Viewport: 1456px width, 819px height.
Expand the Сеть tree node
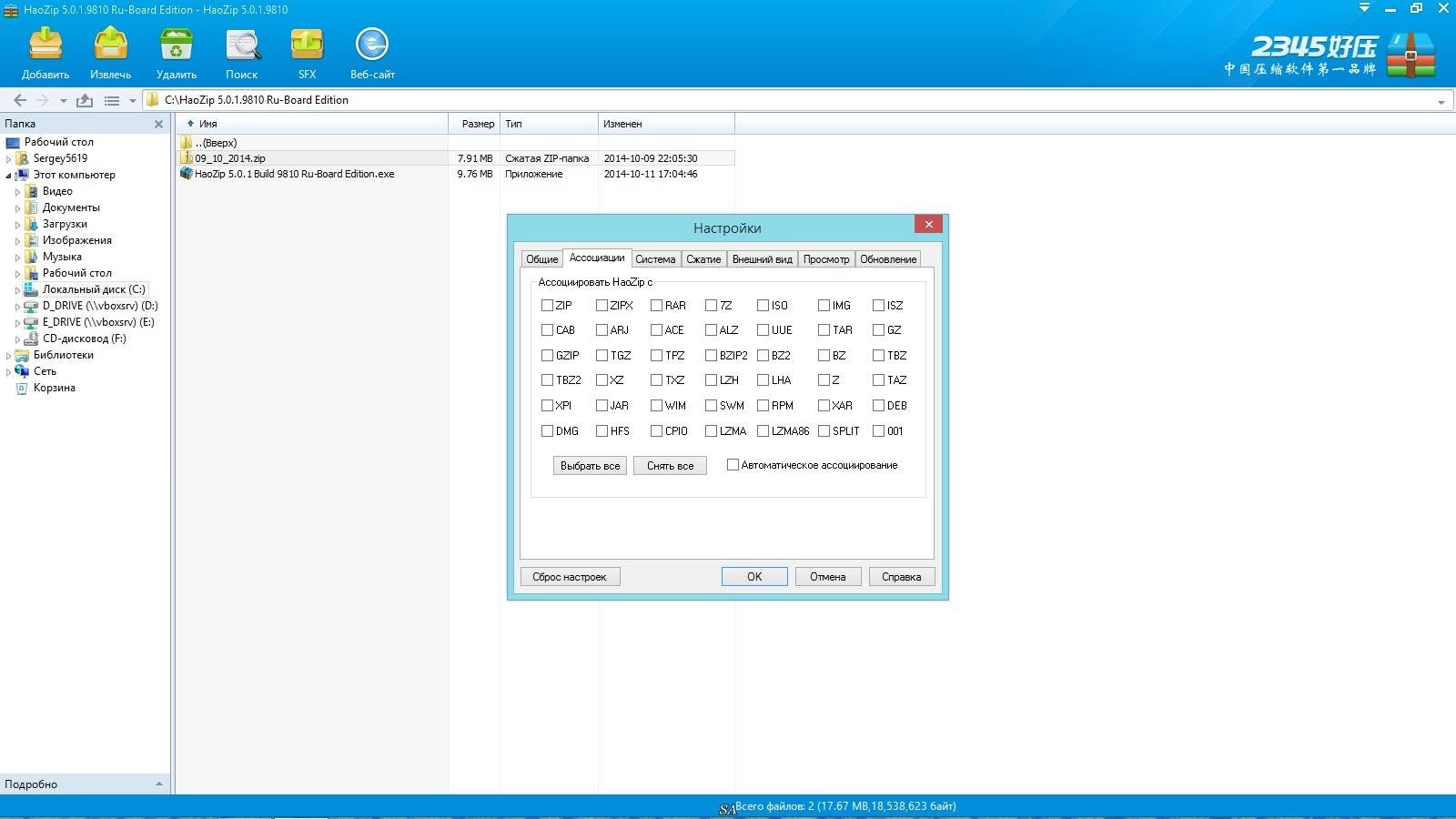9,372
